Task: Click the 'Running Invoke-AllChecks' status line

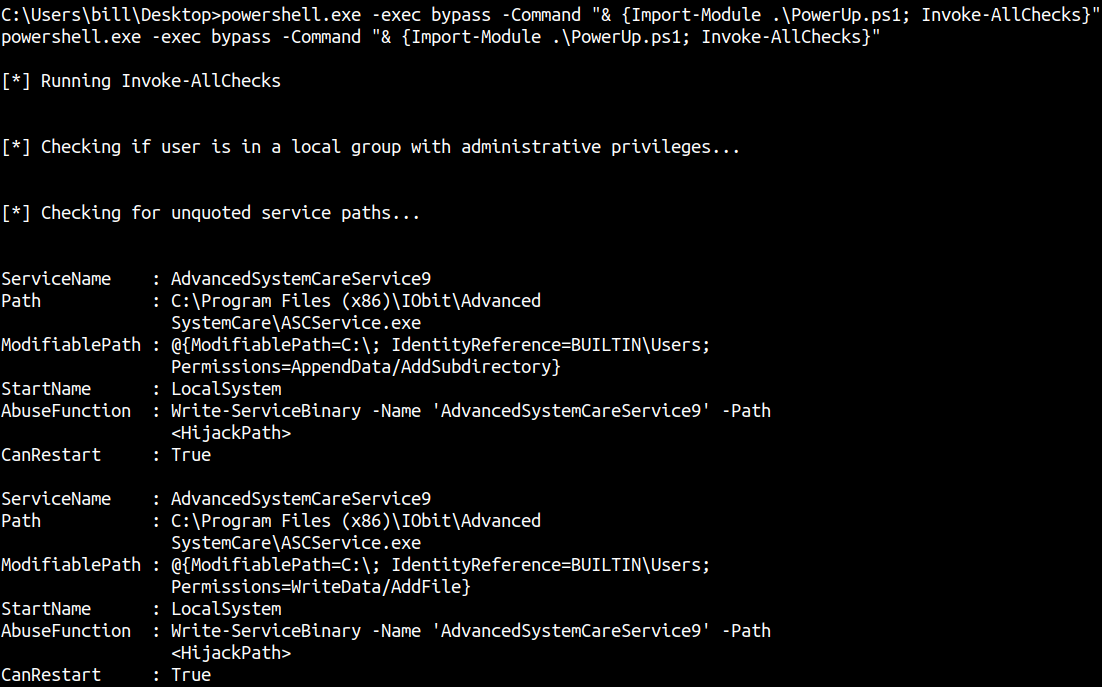Action: 141,81
